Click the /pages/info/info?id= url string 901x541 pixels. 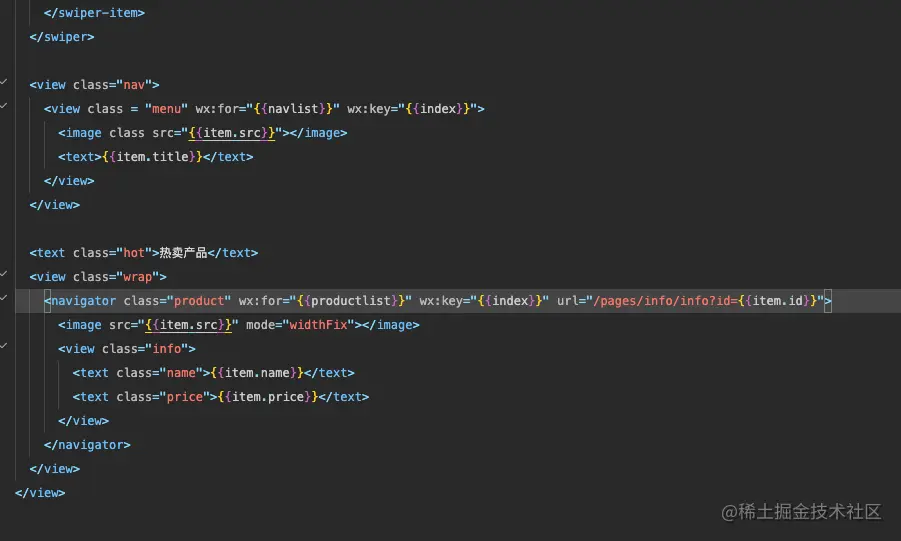coord(665,301)
